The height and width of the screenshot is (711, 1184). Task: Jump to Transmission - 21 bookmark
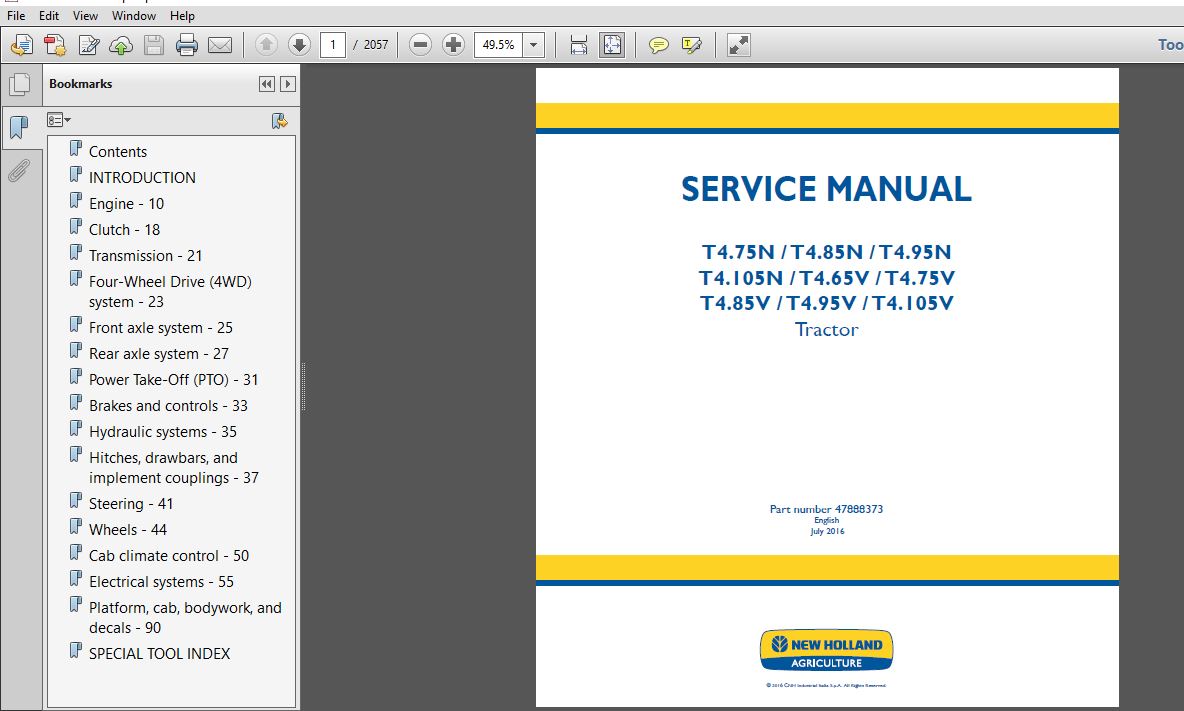(x=146, y=256)
